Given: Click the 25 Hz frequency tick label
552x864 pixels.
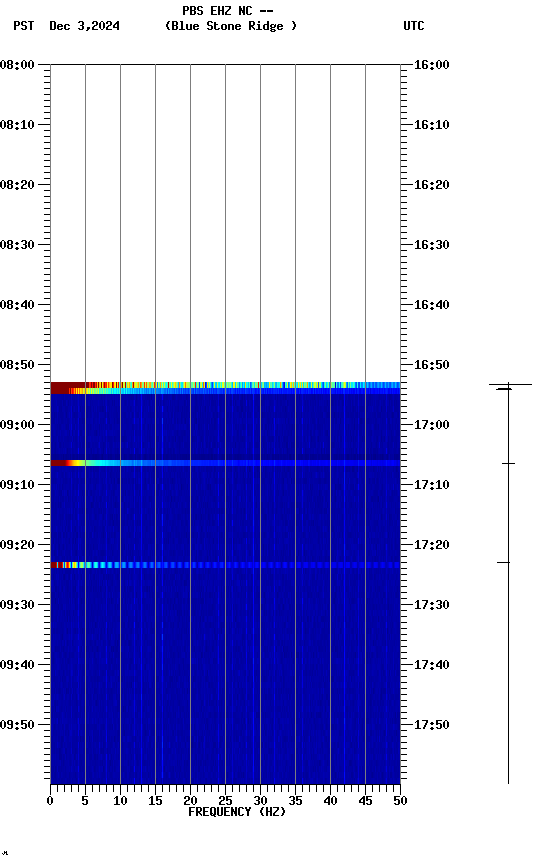Looking at the screenshot, I should (x=225, y=801).
